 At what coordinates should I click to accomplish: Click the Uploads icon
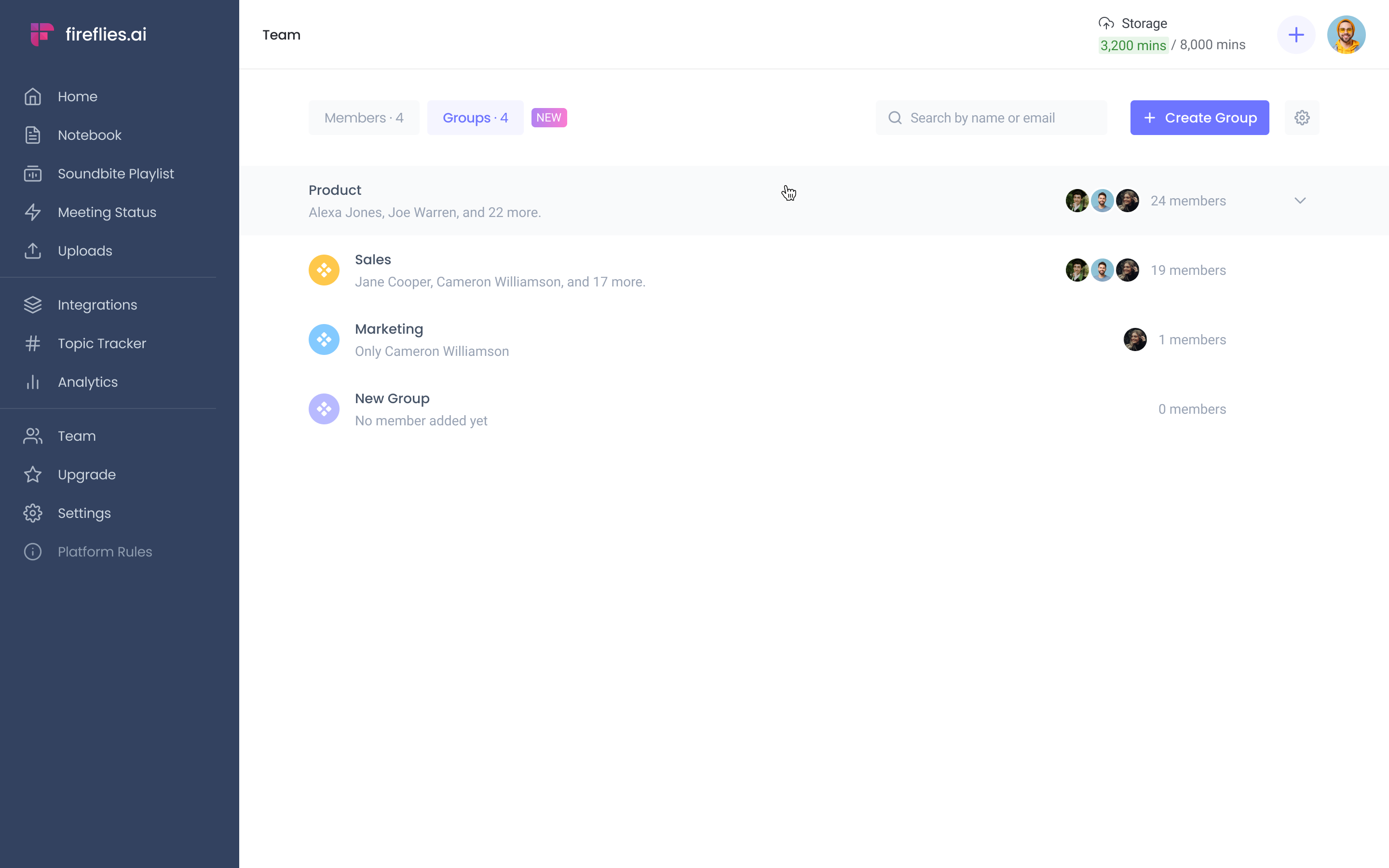coord(32,250)
